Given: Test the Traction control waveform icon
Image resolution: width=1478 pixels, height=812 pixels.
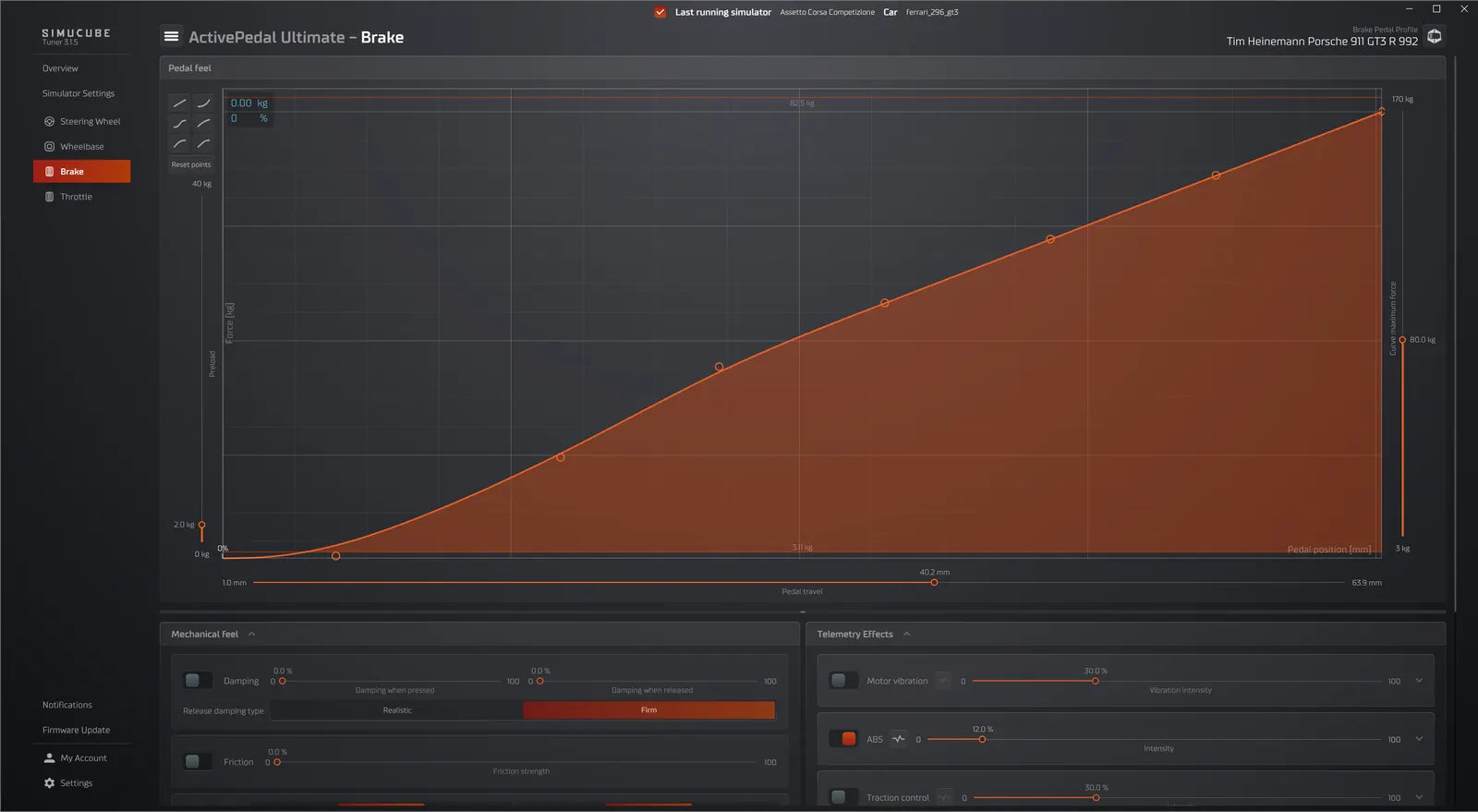Looking at the screenshot, I should (944, 797).
